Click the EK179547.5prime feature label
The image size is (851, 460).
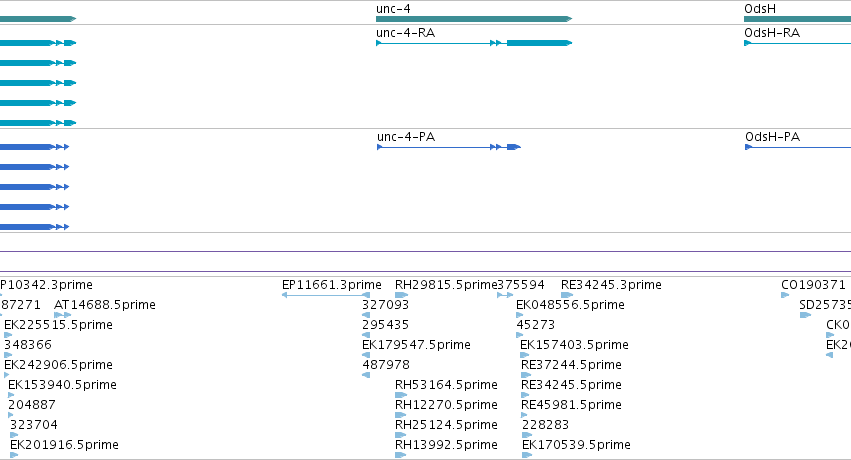416,345
